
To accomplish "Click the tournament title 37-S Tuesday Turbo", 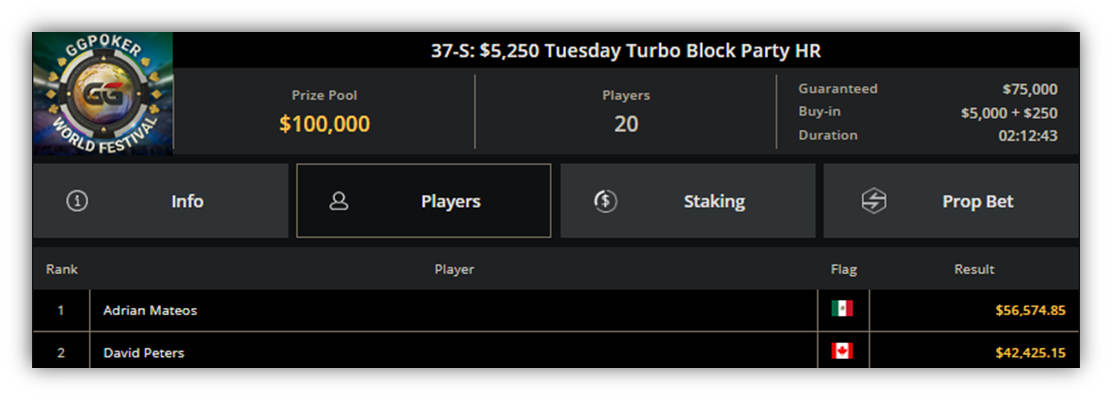I will (x=626, y=51).
